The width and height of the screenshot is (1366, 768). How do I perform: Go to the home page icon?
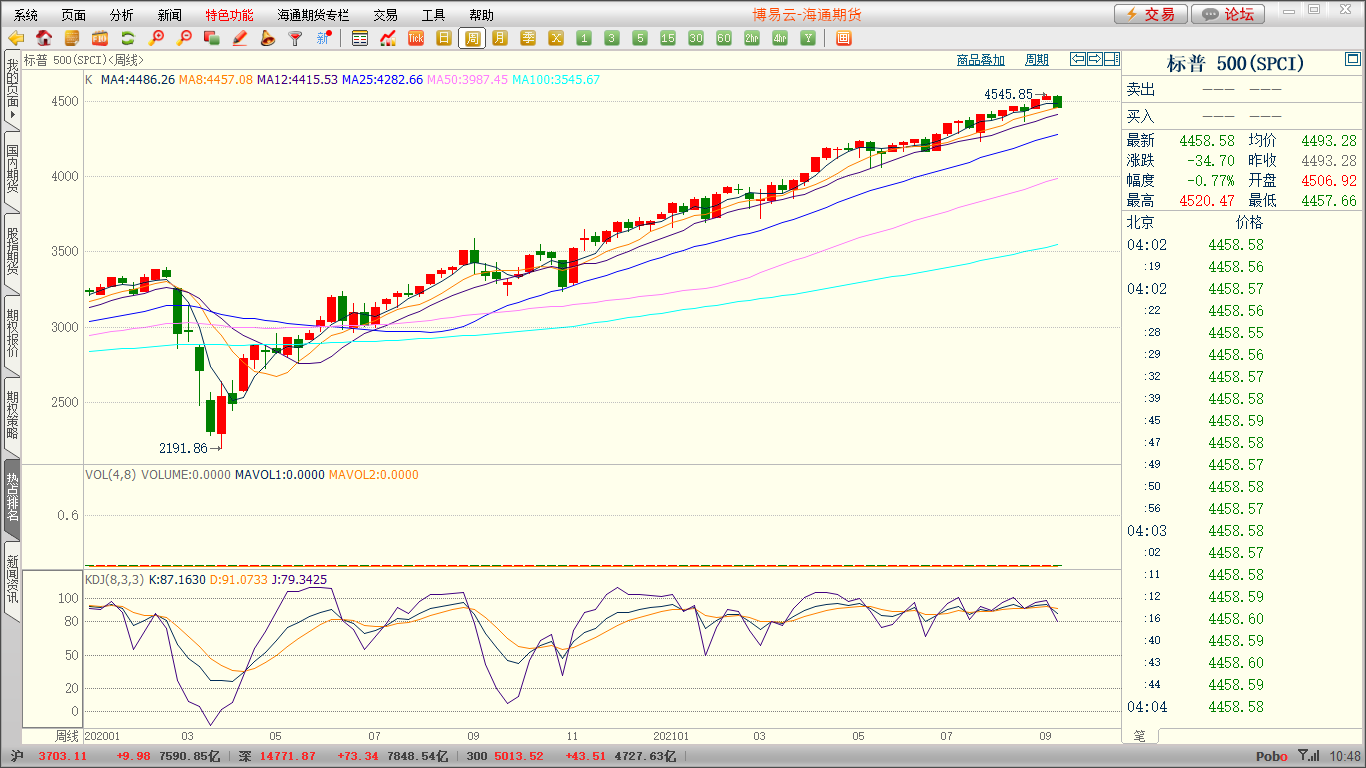point(44,38)
